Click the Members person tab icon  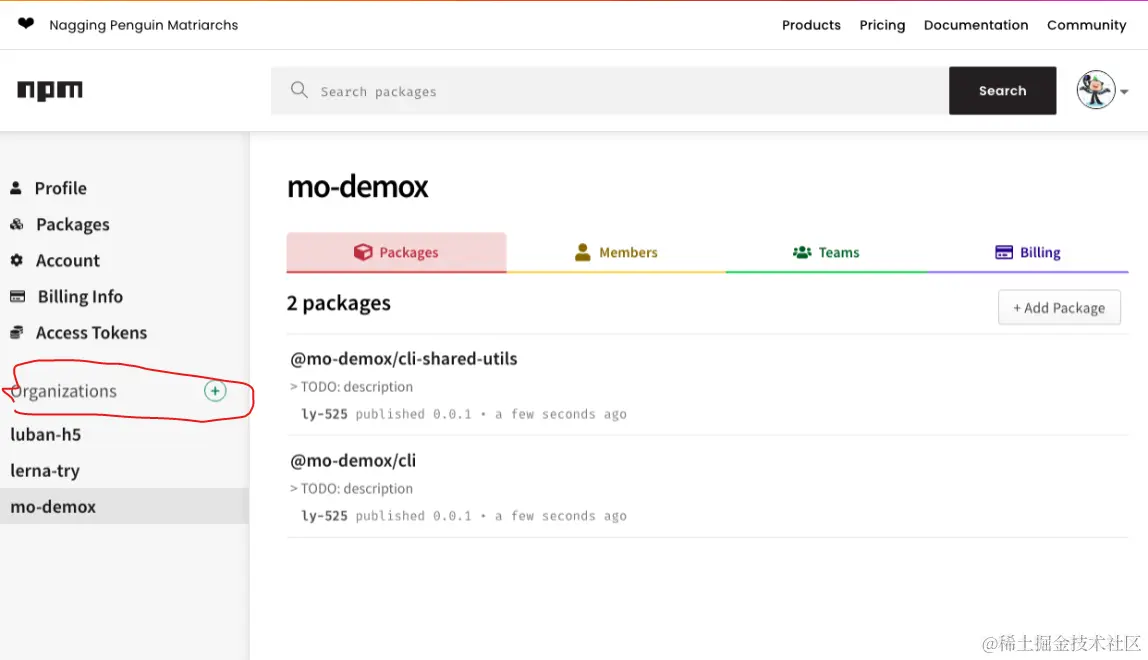pos(582,252)
